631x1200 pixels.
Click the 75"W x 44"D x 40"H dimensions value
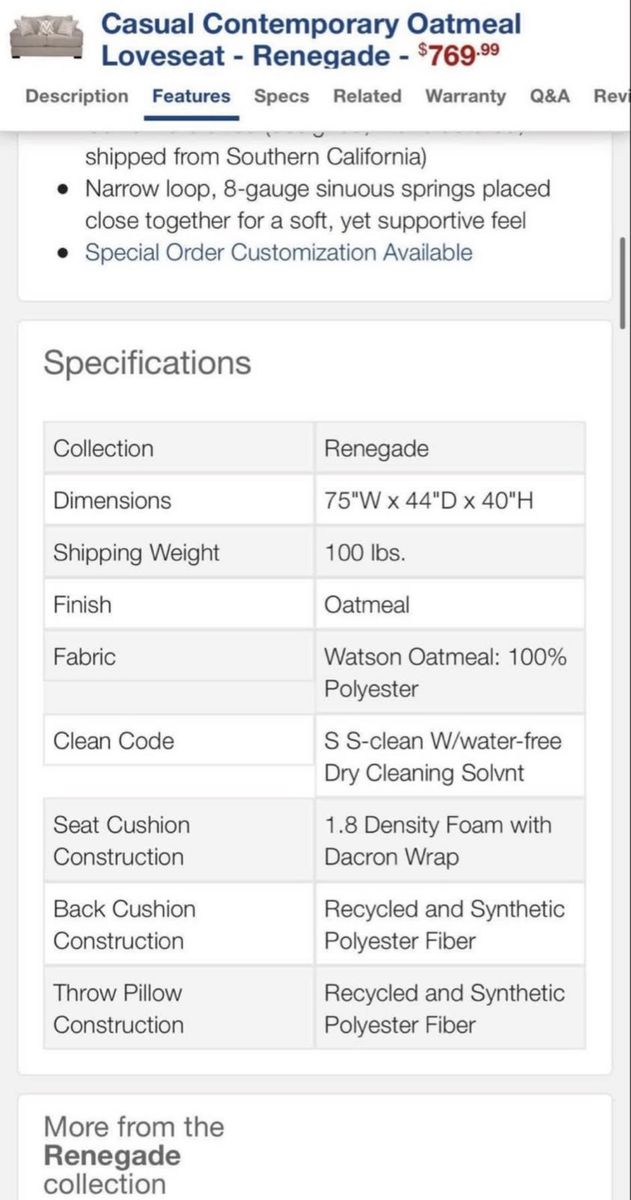point(429,500)
